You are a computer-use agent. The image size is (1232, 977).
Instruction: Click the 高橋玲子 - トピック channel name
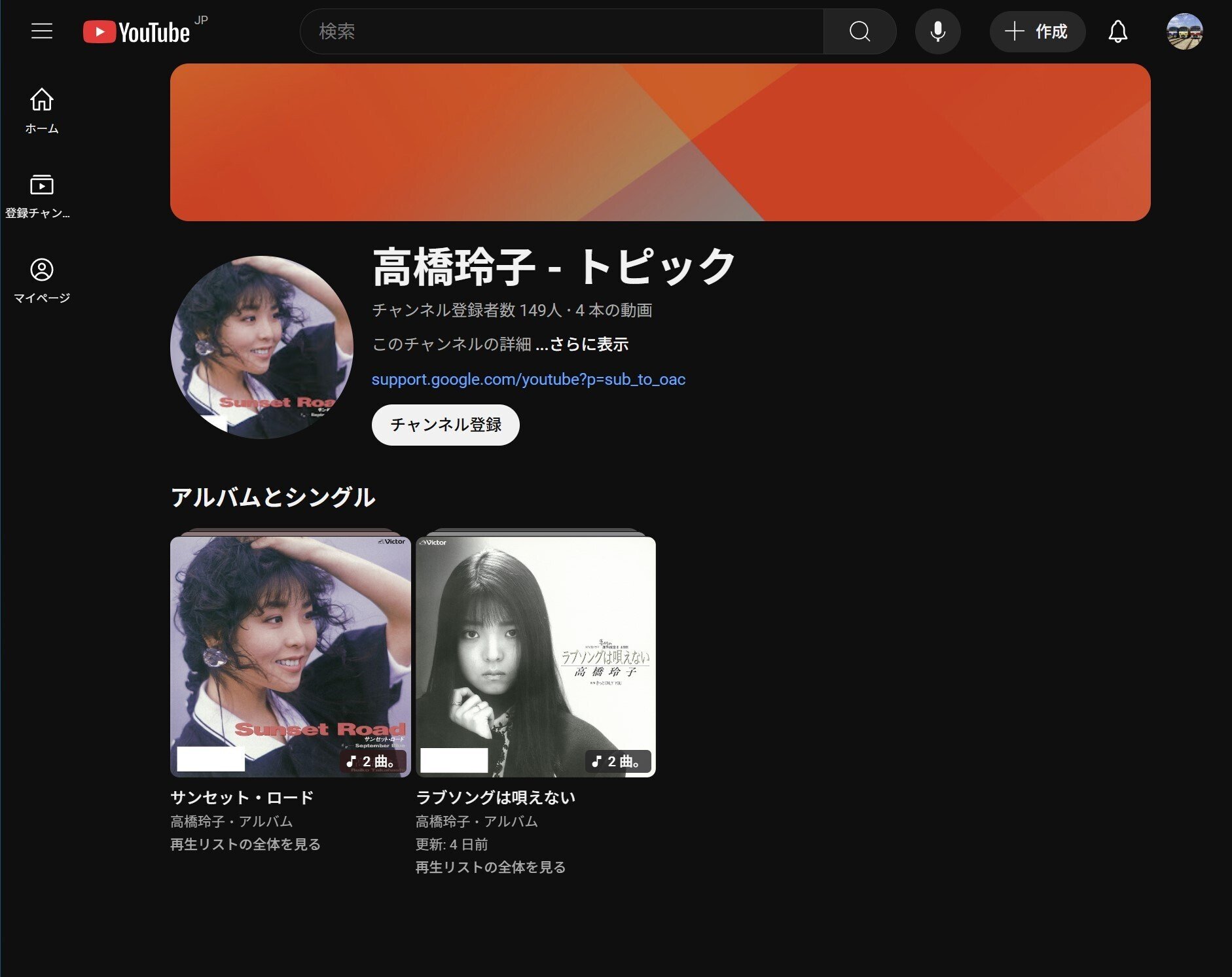[554, 267]
